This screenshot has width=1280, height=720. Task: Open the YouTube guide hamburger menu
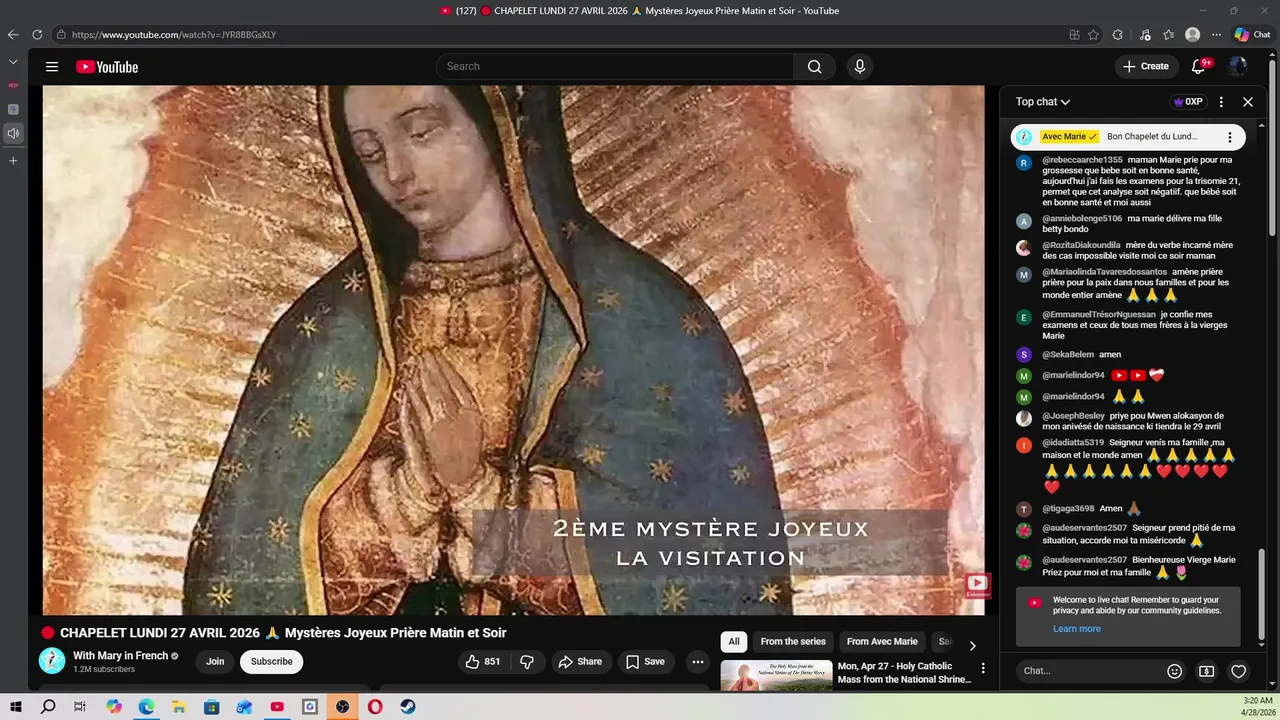52,67
